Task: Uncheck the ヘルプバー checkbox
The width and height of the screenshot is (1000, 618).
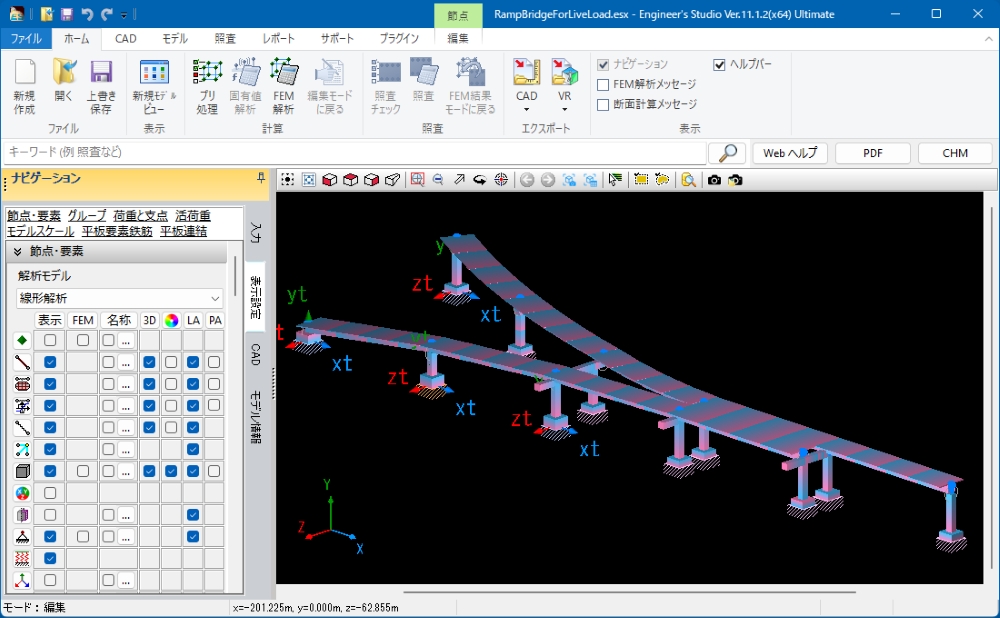Action: tap(719, 64)
